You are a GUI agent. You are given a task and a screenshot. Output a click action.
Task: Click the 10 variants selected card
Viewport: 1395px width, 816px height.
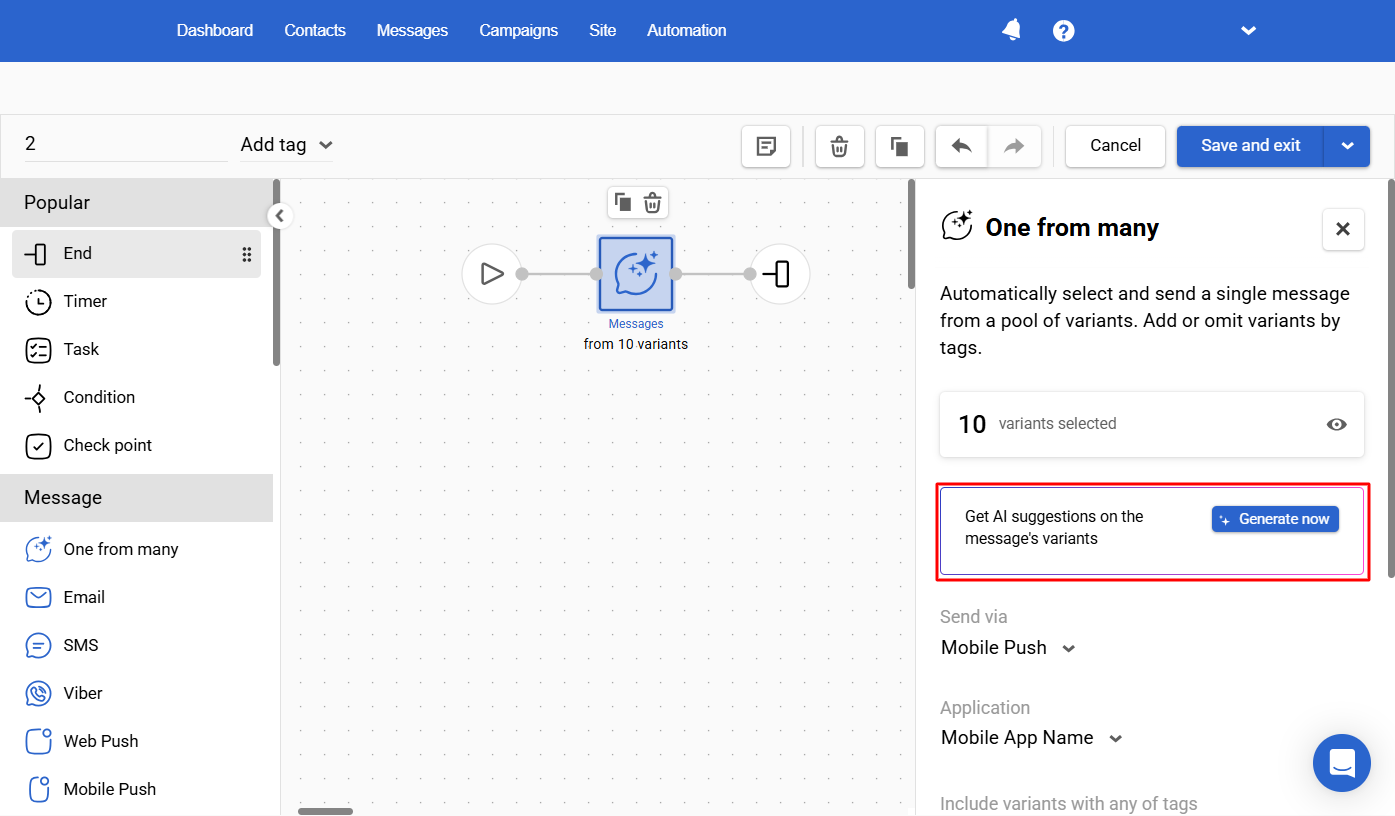point(1152,424)
